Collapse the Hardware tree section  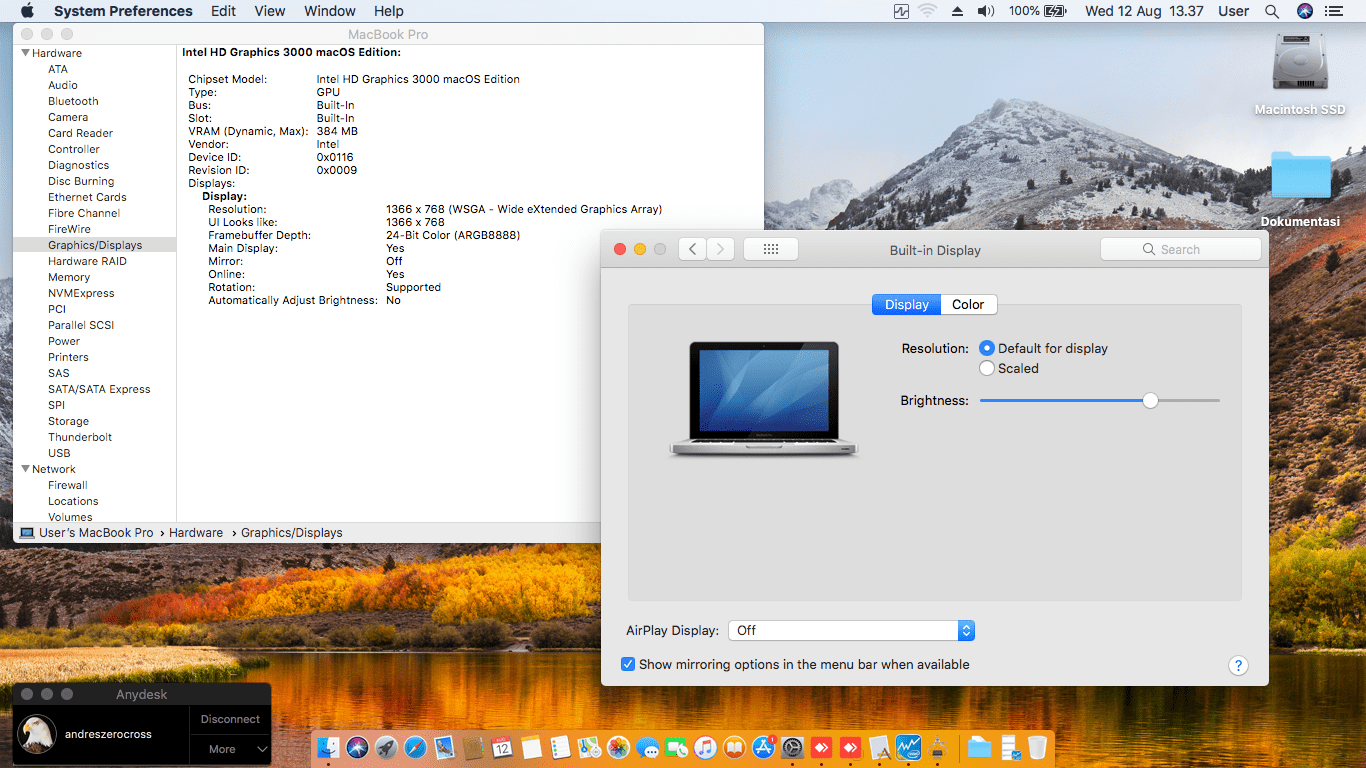[x=25, y=53]
